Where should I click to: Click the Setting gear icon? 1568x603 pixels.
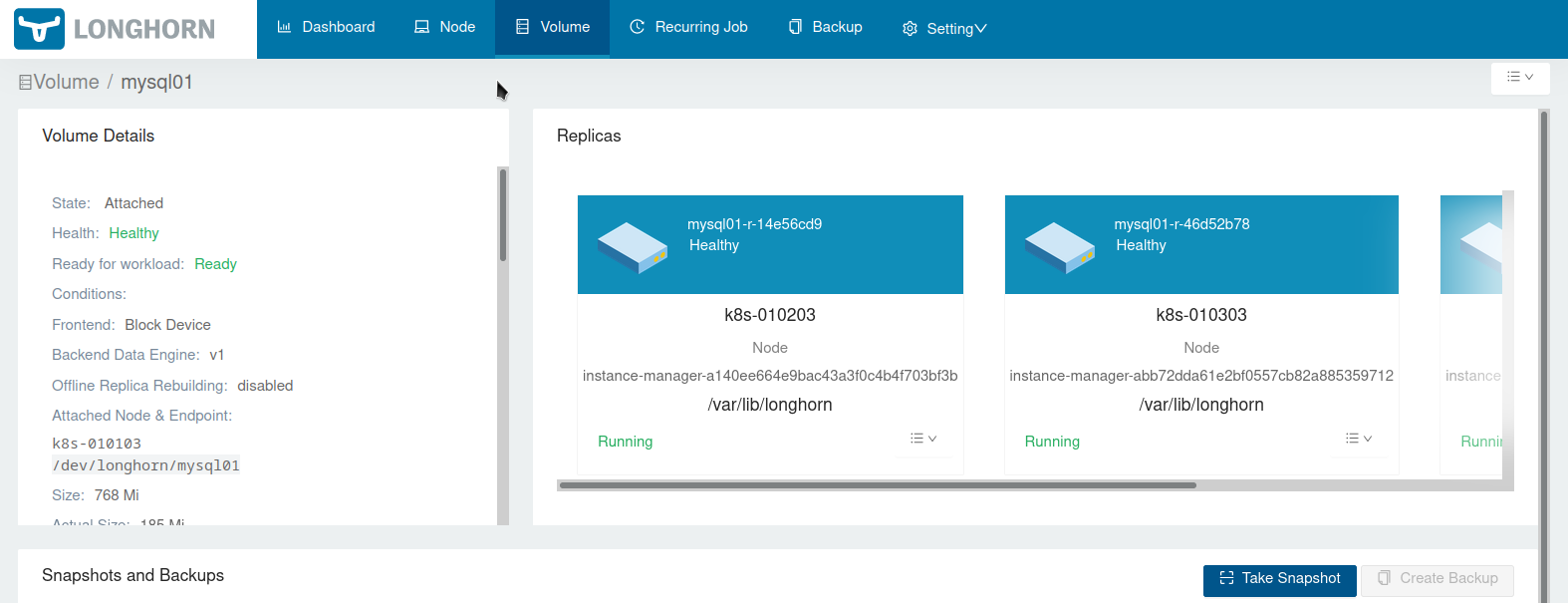(910, 29)
